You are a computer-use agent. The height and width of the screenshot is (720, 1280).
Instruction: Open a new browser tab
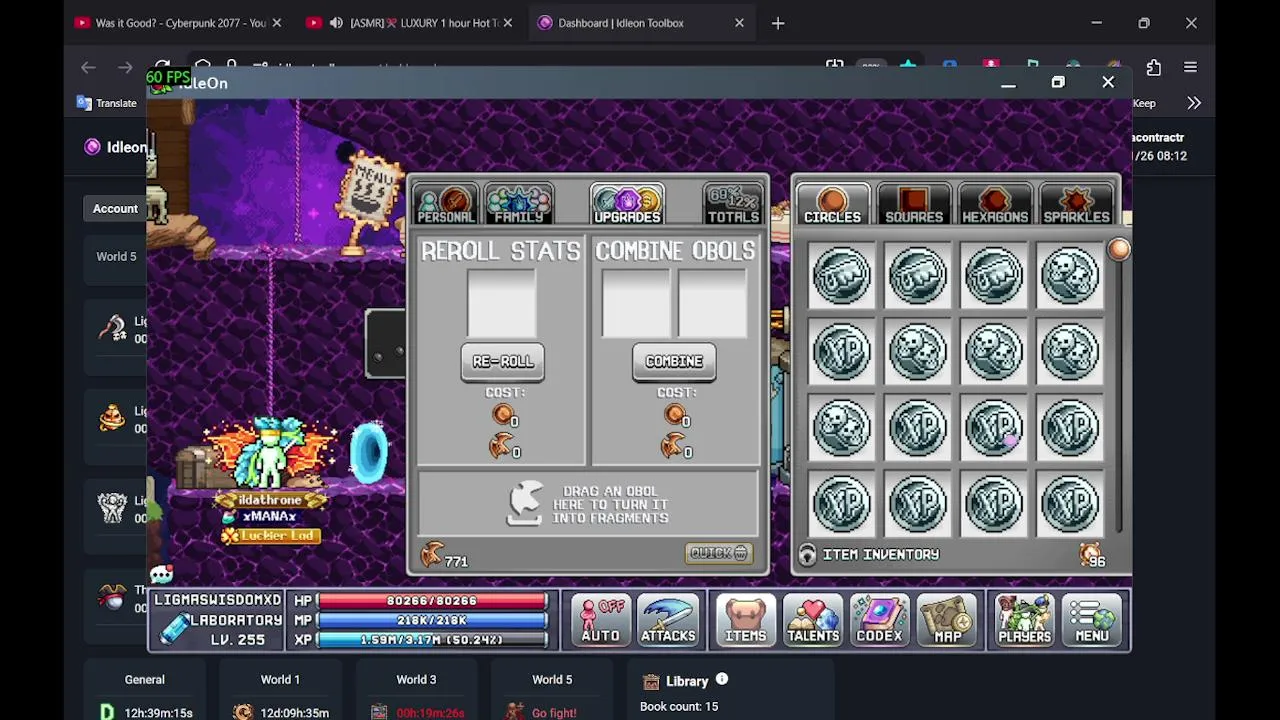click(x=778, y=23)
